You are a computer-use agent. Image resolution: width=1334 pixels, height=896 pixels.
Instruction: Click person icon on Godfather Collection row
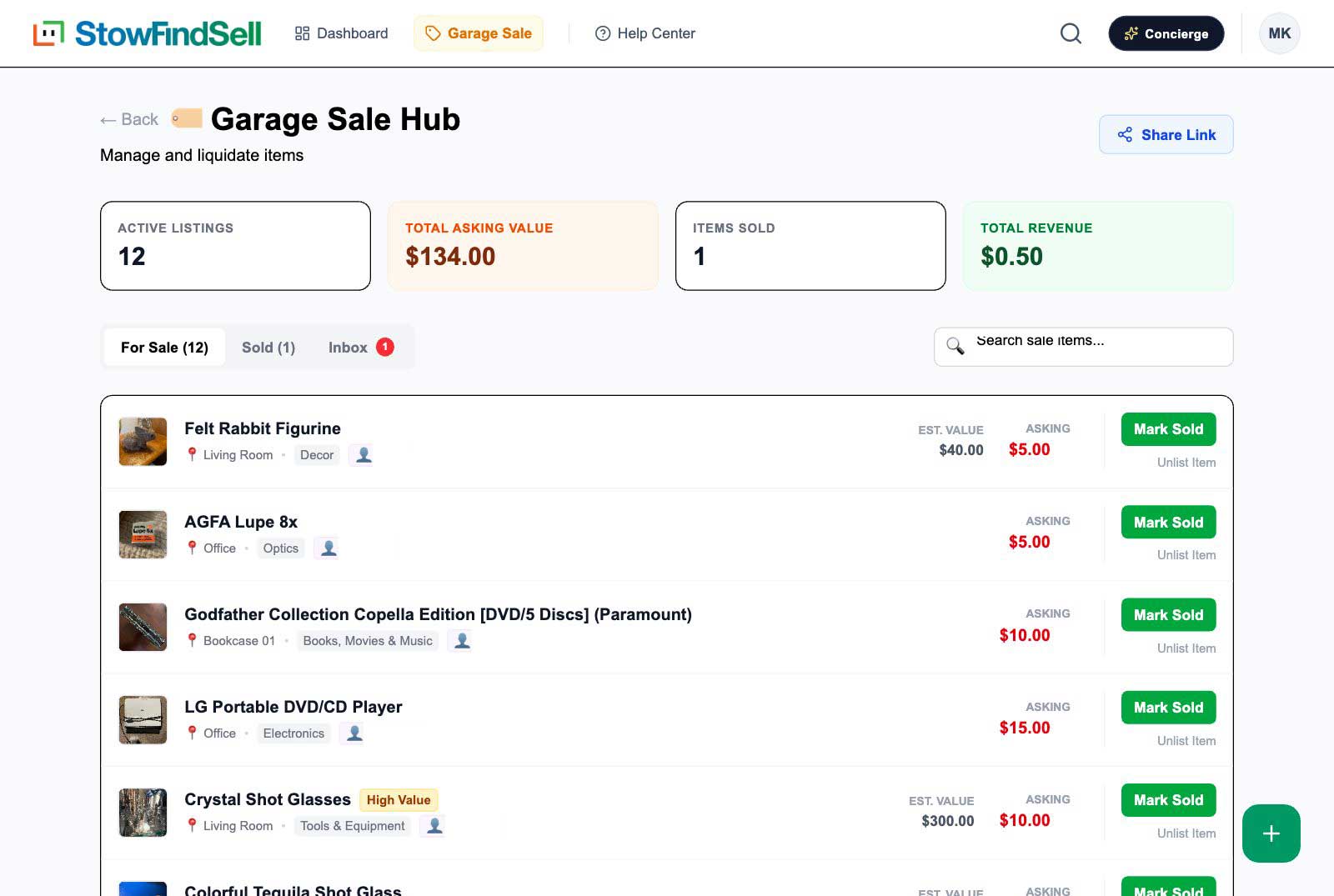(462, 641)
